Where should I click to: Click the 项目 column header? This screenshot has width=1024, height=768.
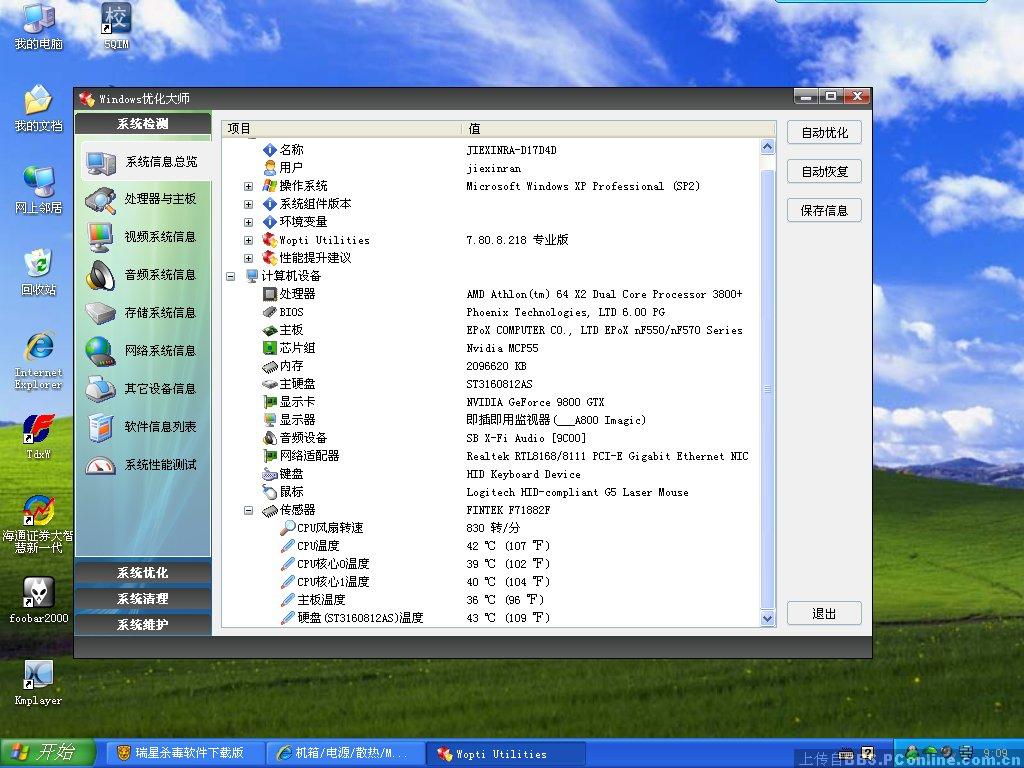[x=342, y=129]
